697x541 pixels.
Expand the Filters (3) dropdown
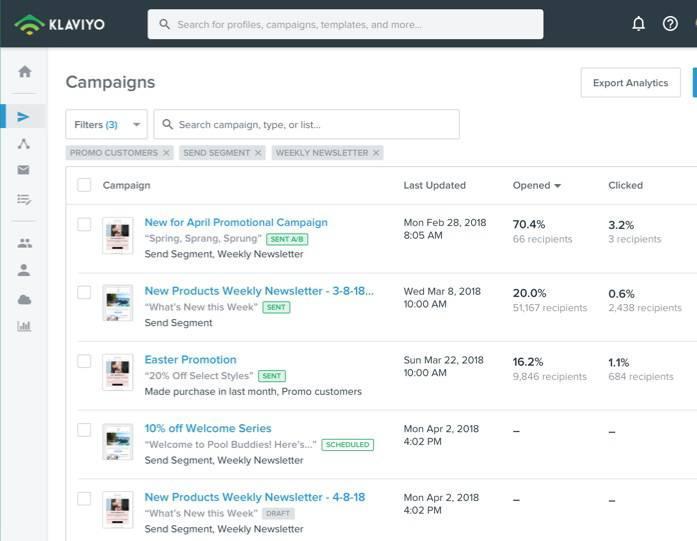coord(106,125)
